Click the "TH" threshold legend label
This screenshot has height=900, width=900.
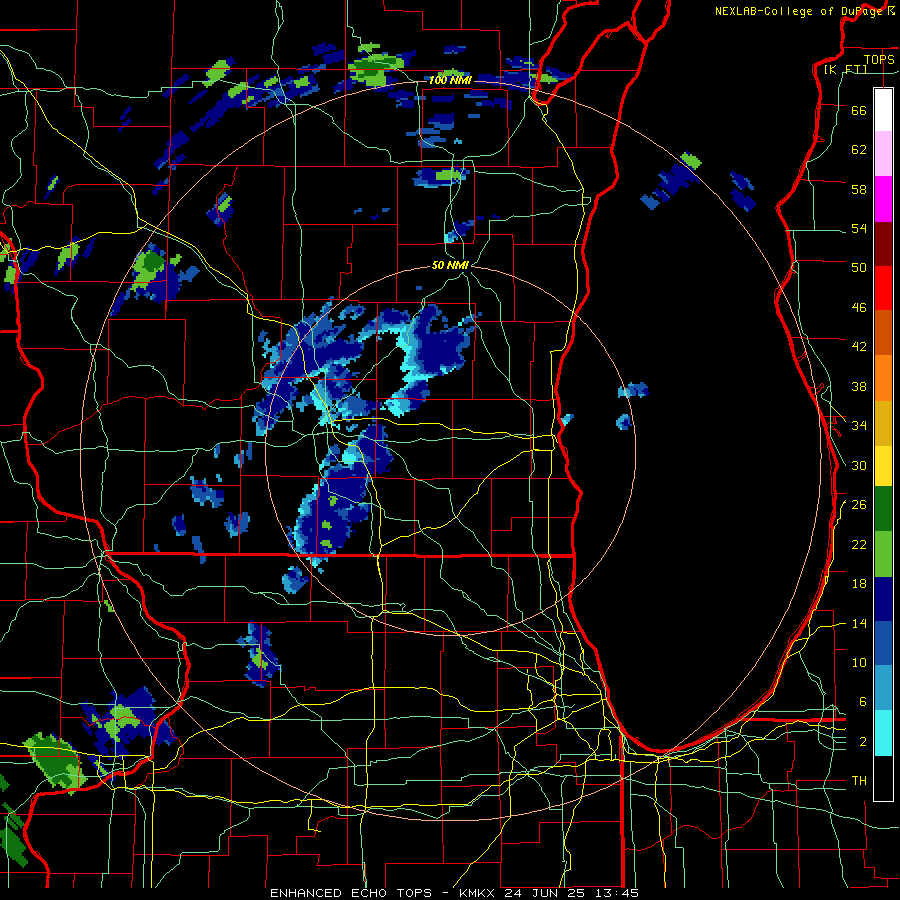[x=859, y=781]
